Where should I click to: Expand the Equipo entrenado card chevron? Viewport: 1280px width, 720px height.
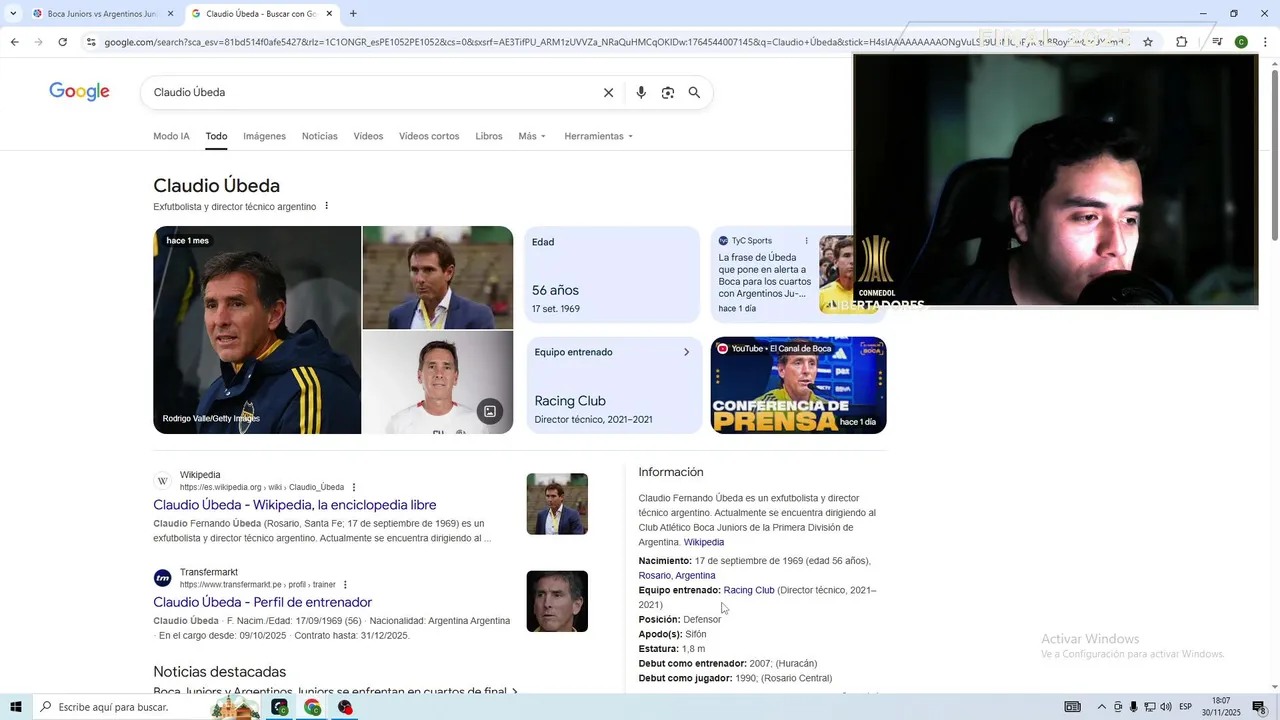pos(686,352)
